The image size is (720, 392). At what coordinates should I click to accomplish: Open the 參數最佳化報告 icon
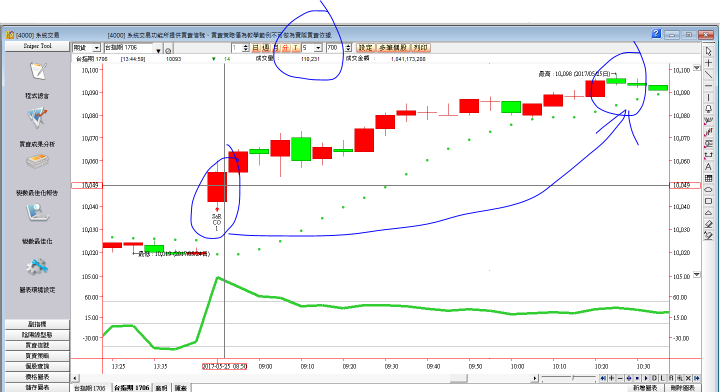click(x=37, y=162)
